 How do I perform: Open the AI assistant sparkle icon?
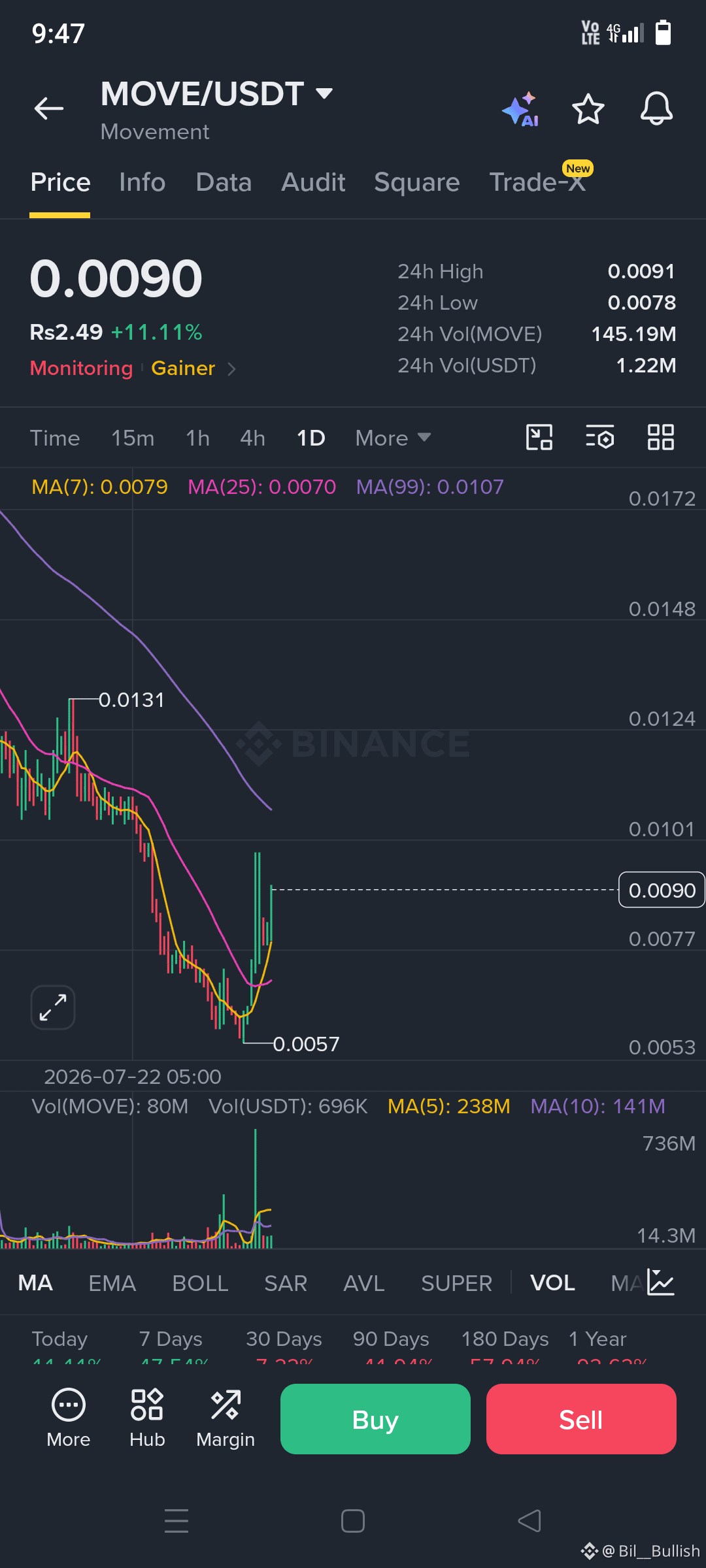521,109
